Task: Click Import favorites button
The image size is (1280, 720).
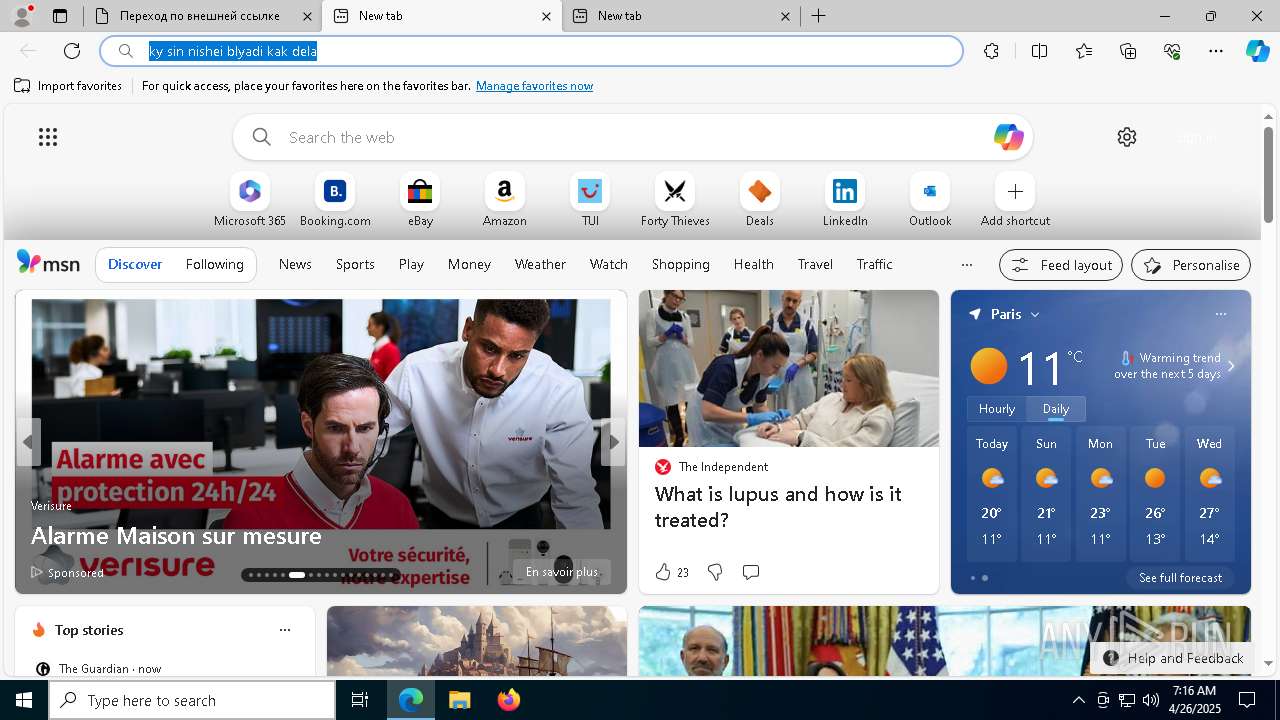Action: point(68,86)
